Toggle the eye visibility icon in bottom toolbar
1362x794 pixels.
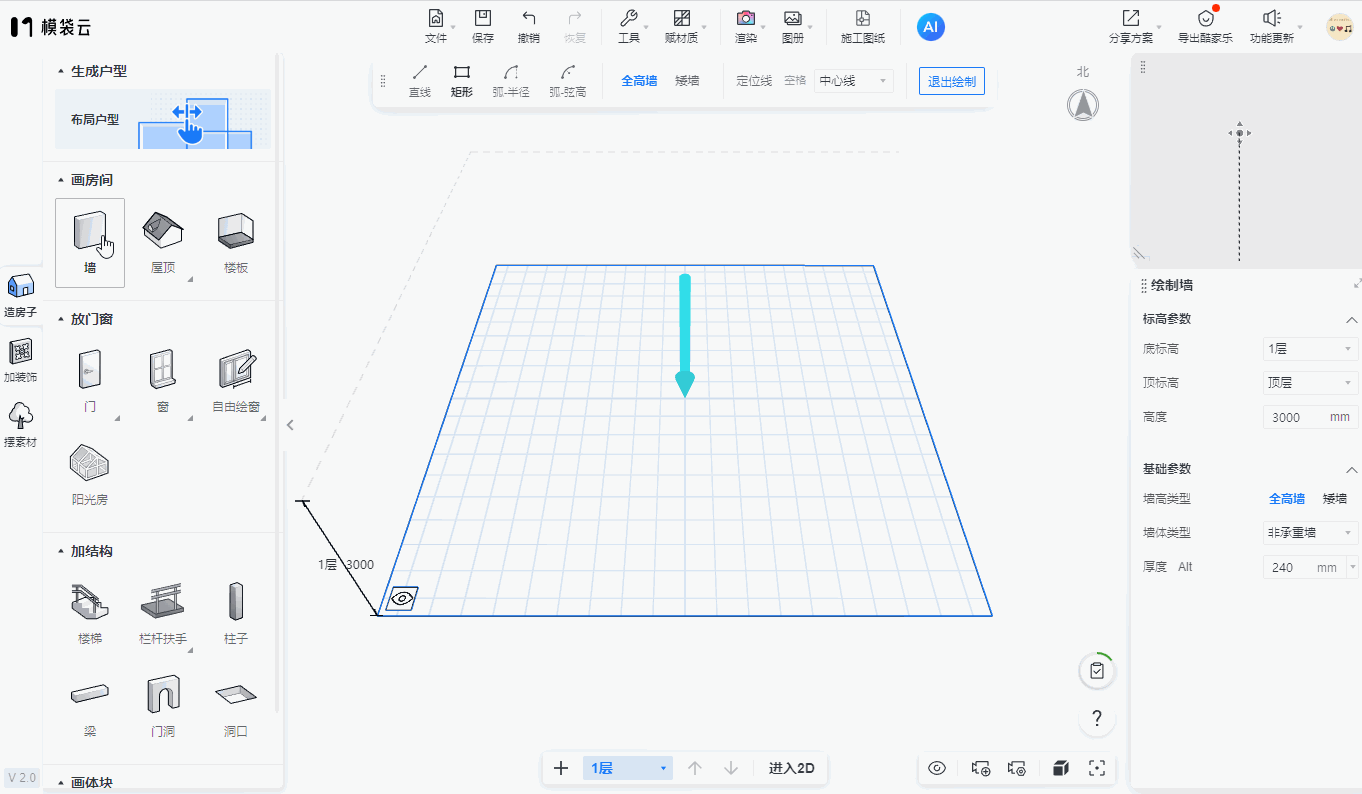point(937,768)
